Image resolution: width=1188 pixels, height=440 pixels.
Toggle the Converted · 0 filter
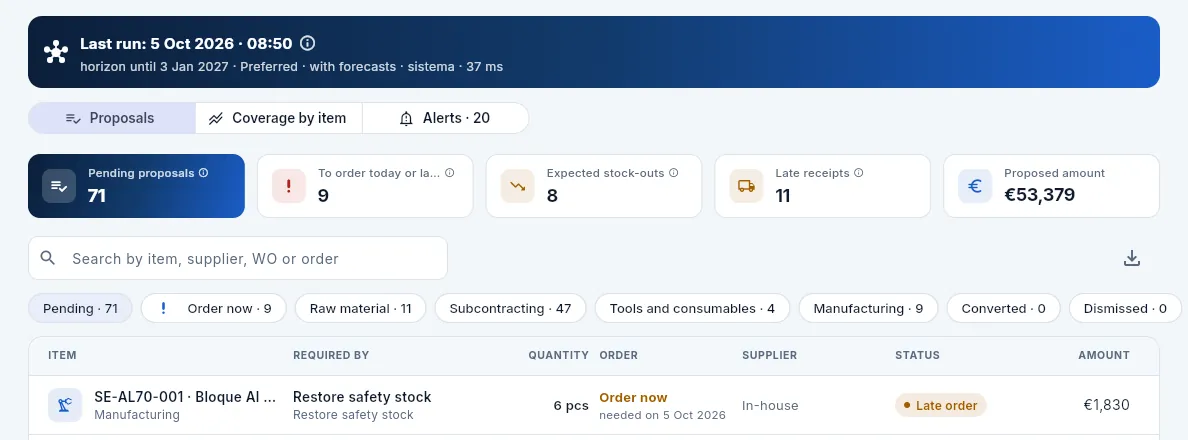pos(1003,308)
